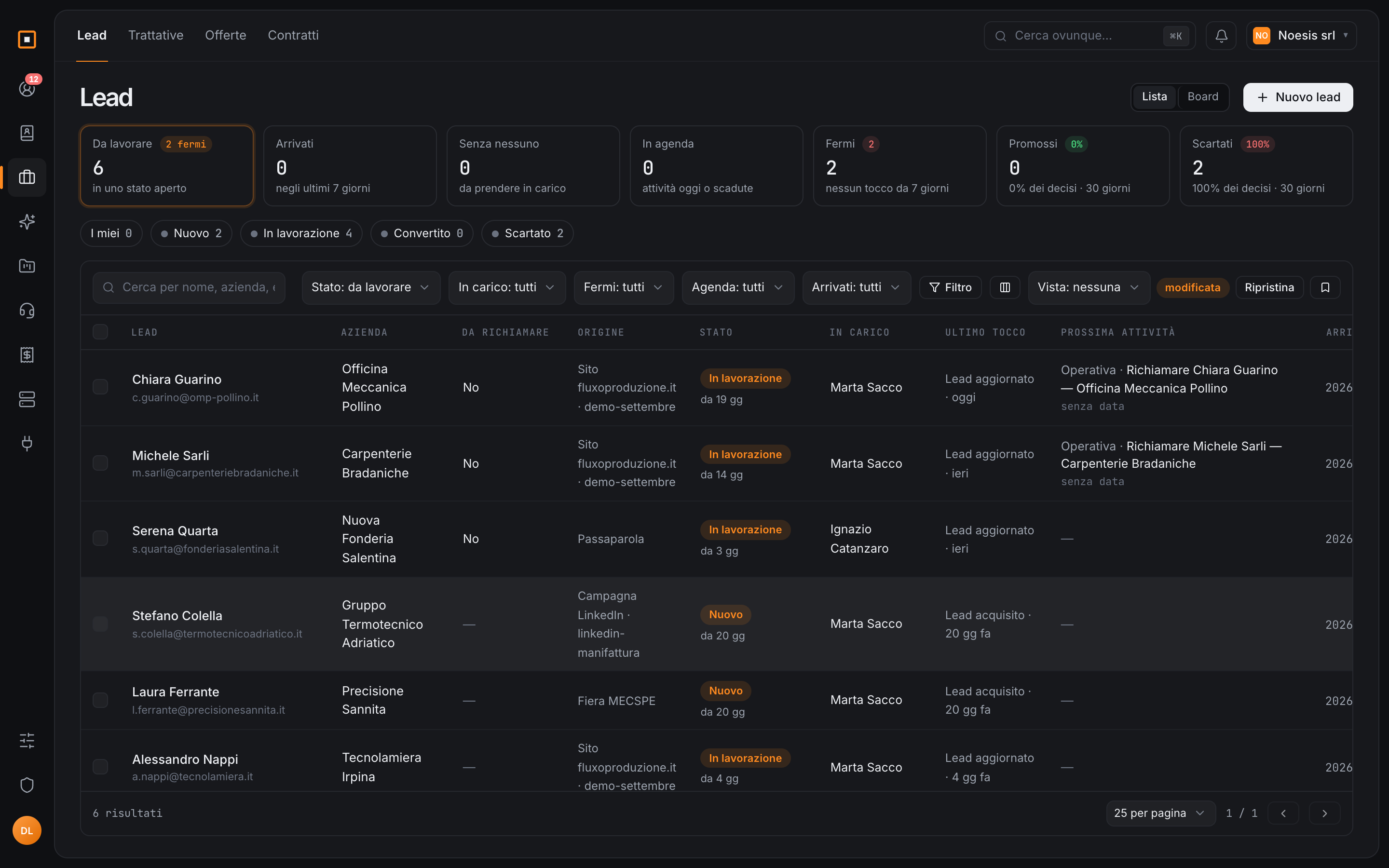
Task: Open the briefcase sales sidebar icon
Action: point(27,177)
